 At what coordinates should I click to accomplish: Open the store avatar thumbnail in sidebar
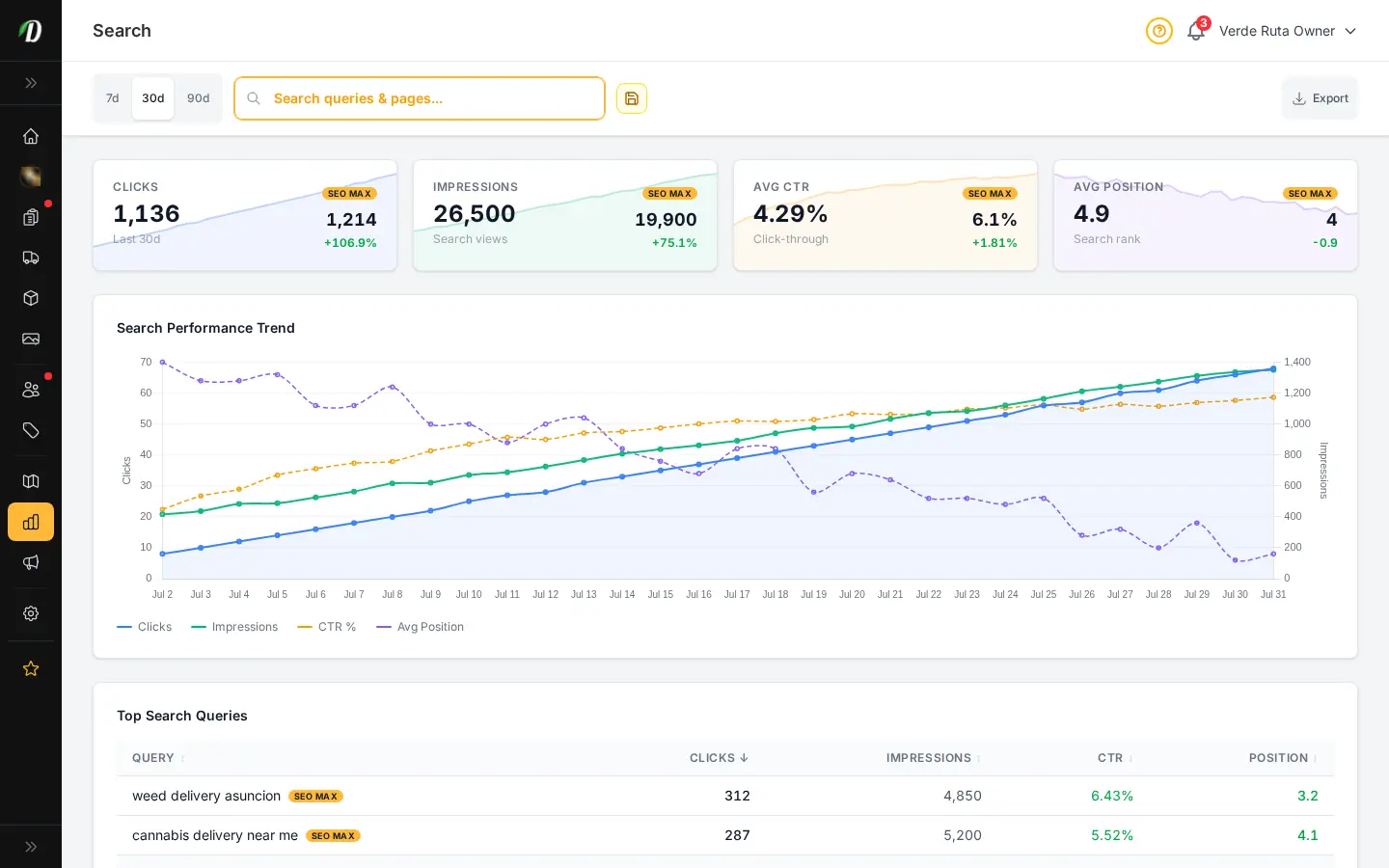point(31,176)
